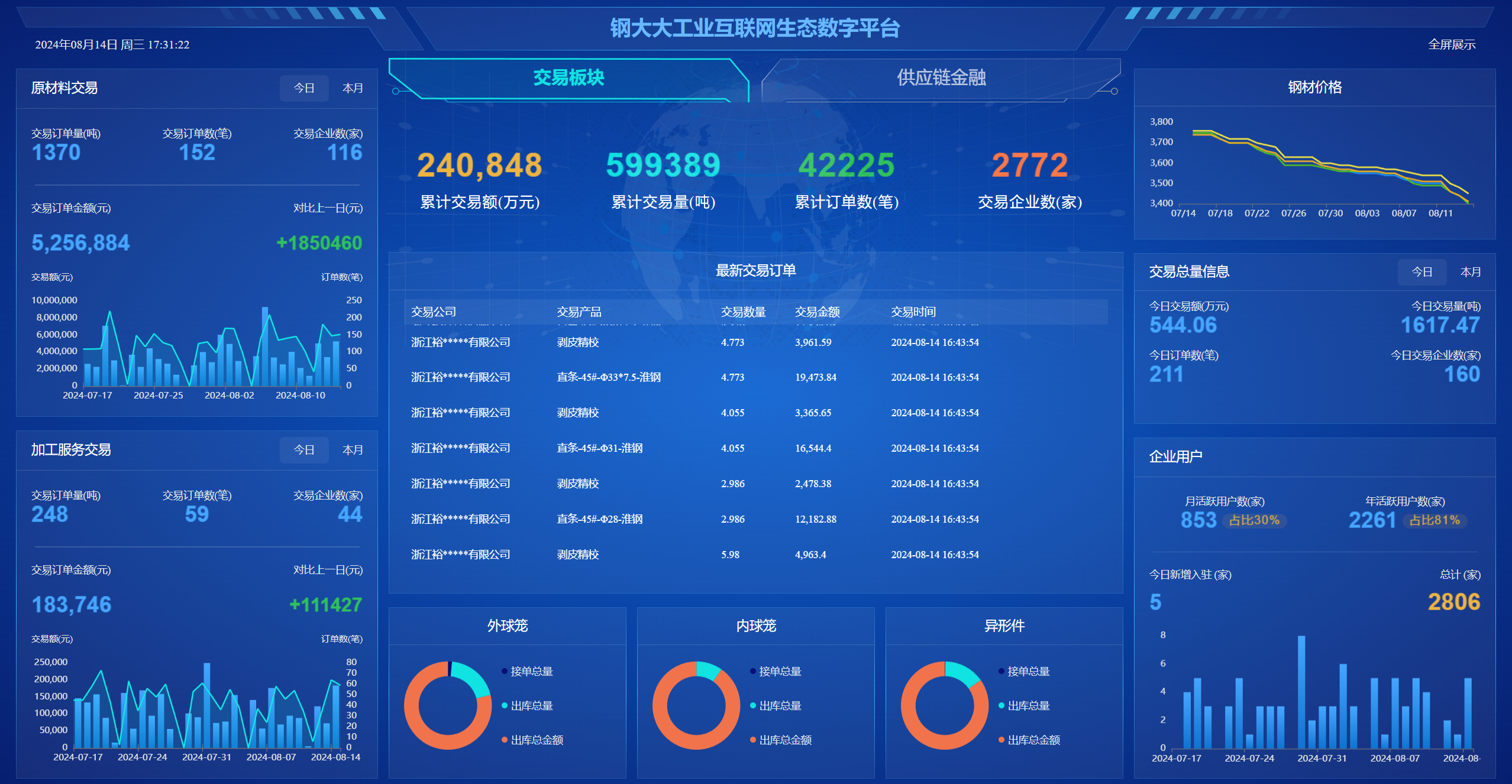1512x784 pixels.
Task: Click the 总计 value 2806
Action: coord(1454,602)
